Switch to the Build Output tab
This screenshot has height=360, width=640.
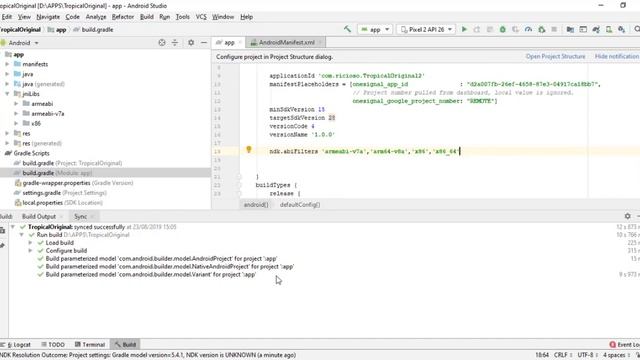click(39, 216)
